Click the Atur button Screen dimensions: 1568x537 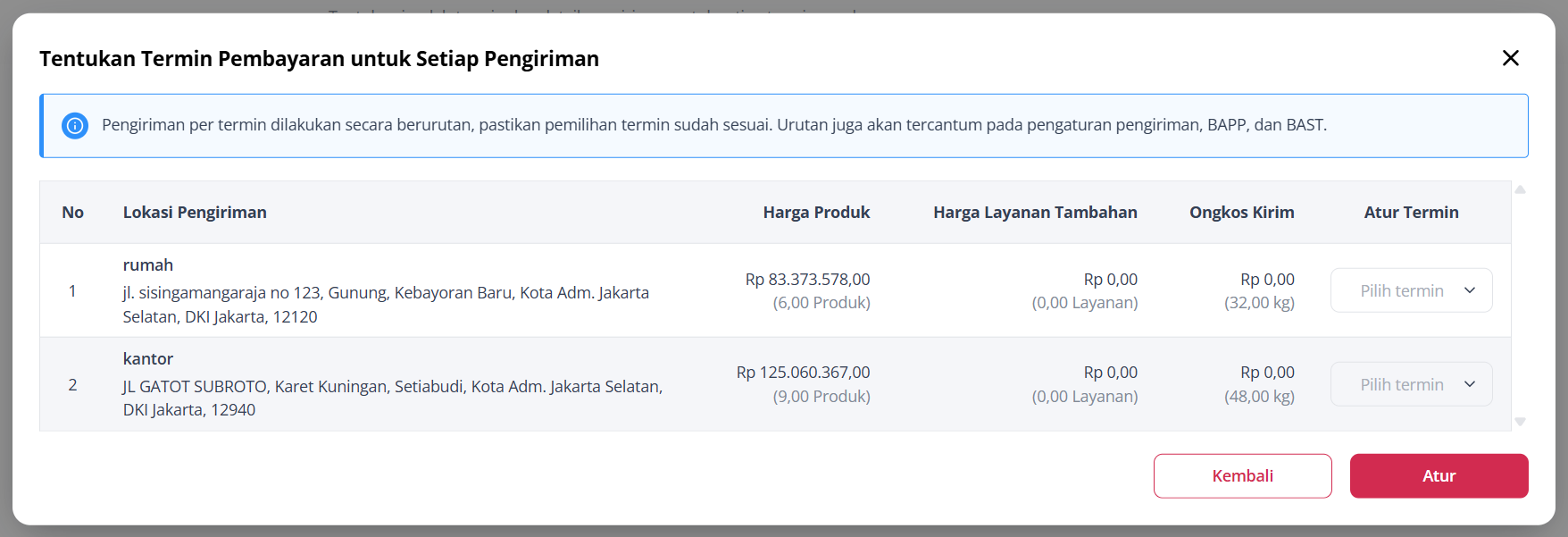1439,476
